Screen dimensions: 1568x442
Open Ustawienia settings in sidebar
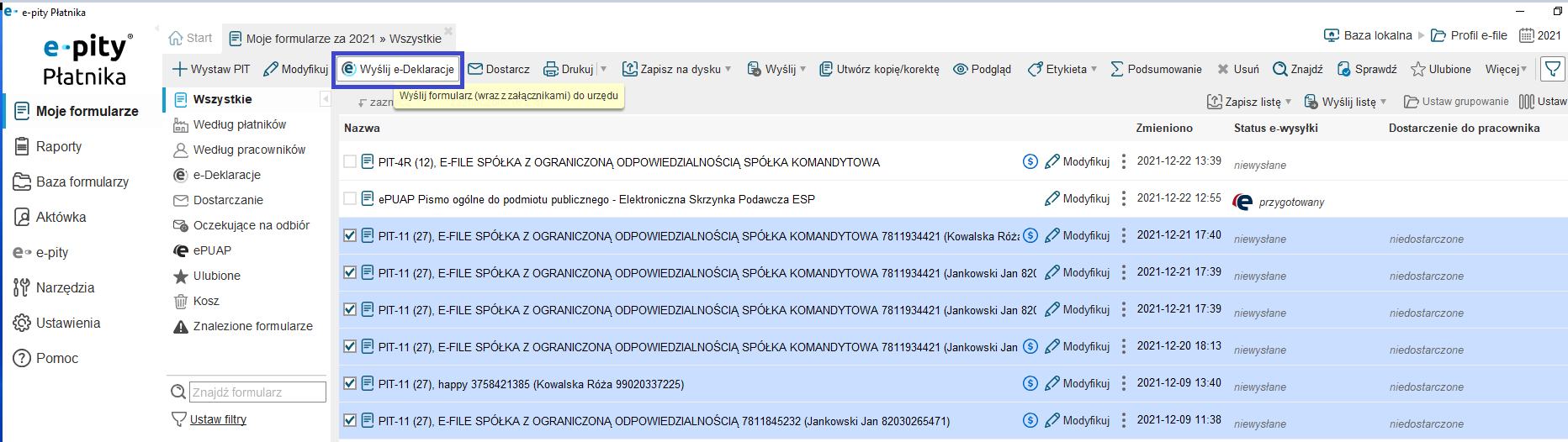tap(56, 323)
